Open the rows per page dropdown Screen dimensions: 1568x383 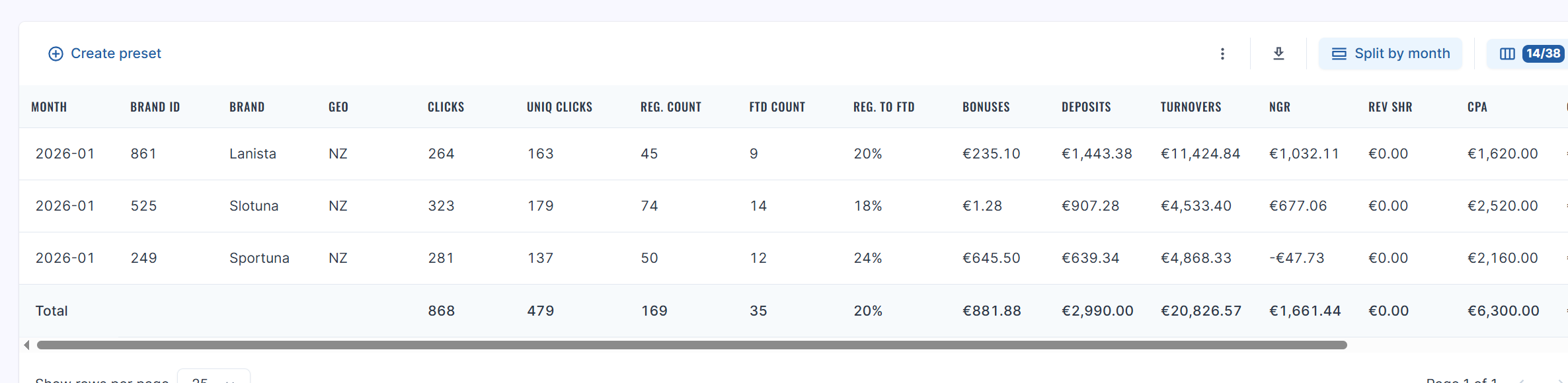click(214, 378)
